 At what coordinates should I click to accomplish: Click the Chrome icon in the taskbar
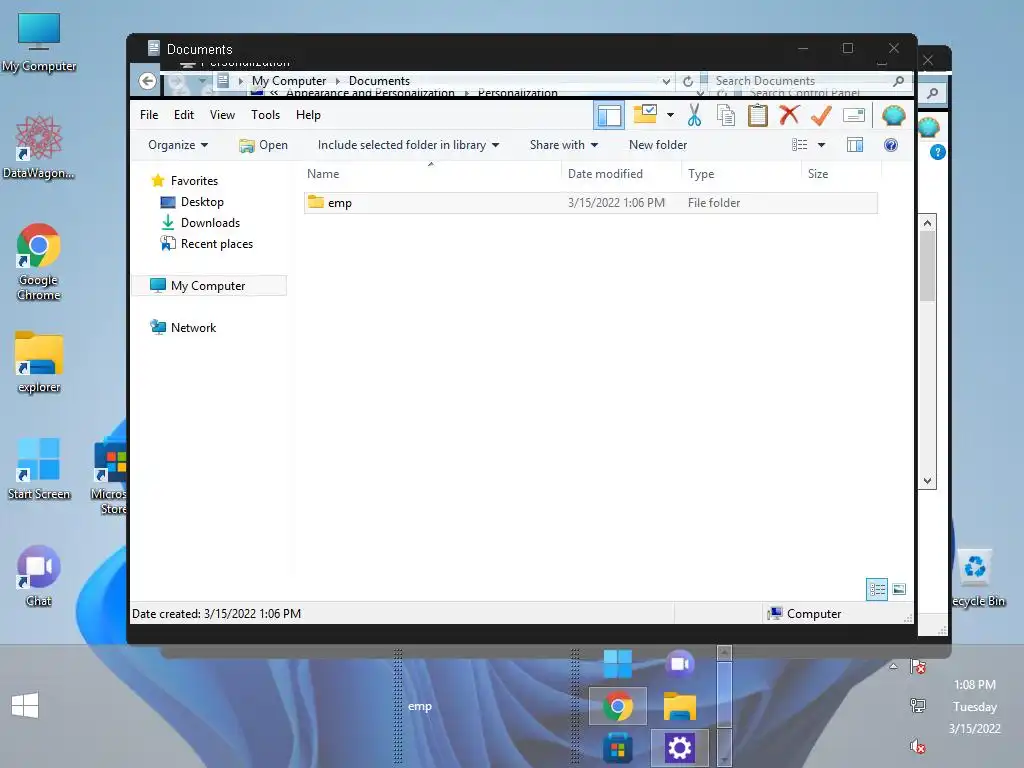pyautogui.click(x=618, y=706)
